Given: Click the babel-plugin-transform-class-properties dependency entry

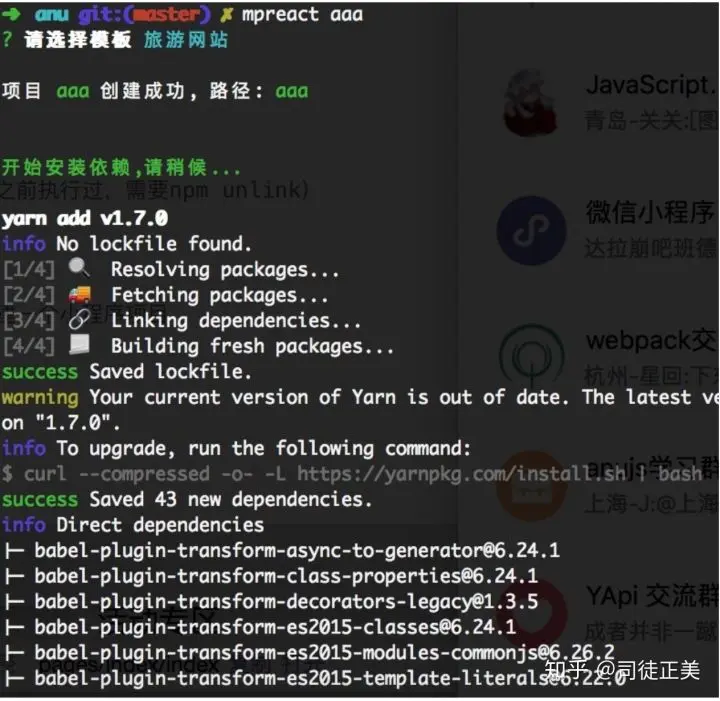Looking at the screenshot, I should [286, 576].
